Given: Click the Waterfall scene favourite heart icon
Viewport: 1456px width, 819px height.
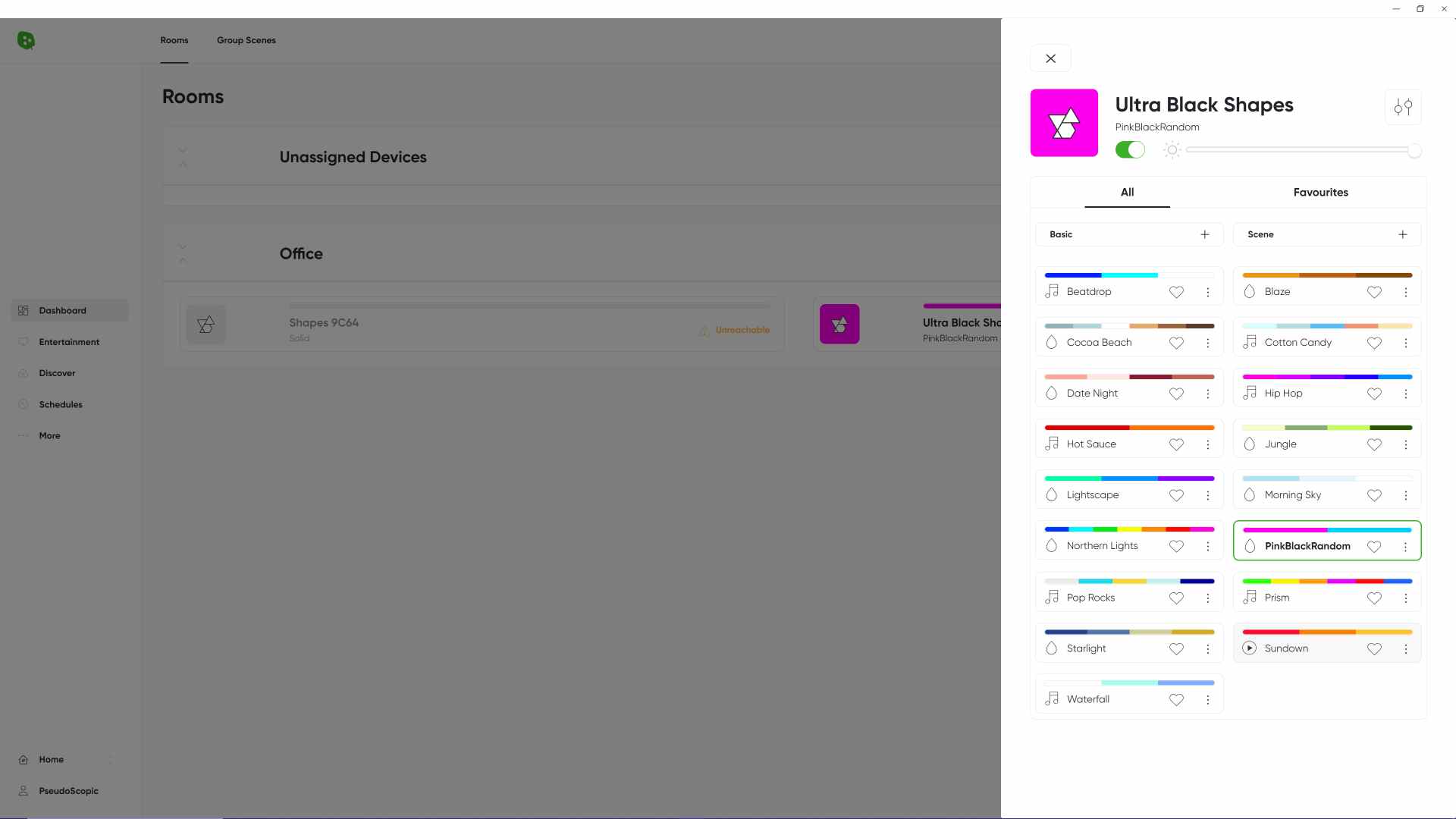Looking at the screenshot, I should pyautogui.click(x=1176, y=699).
